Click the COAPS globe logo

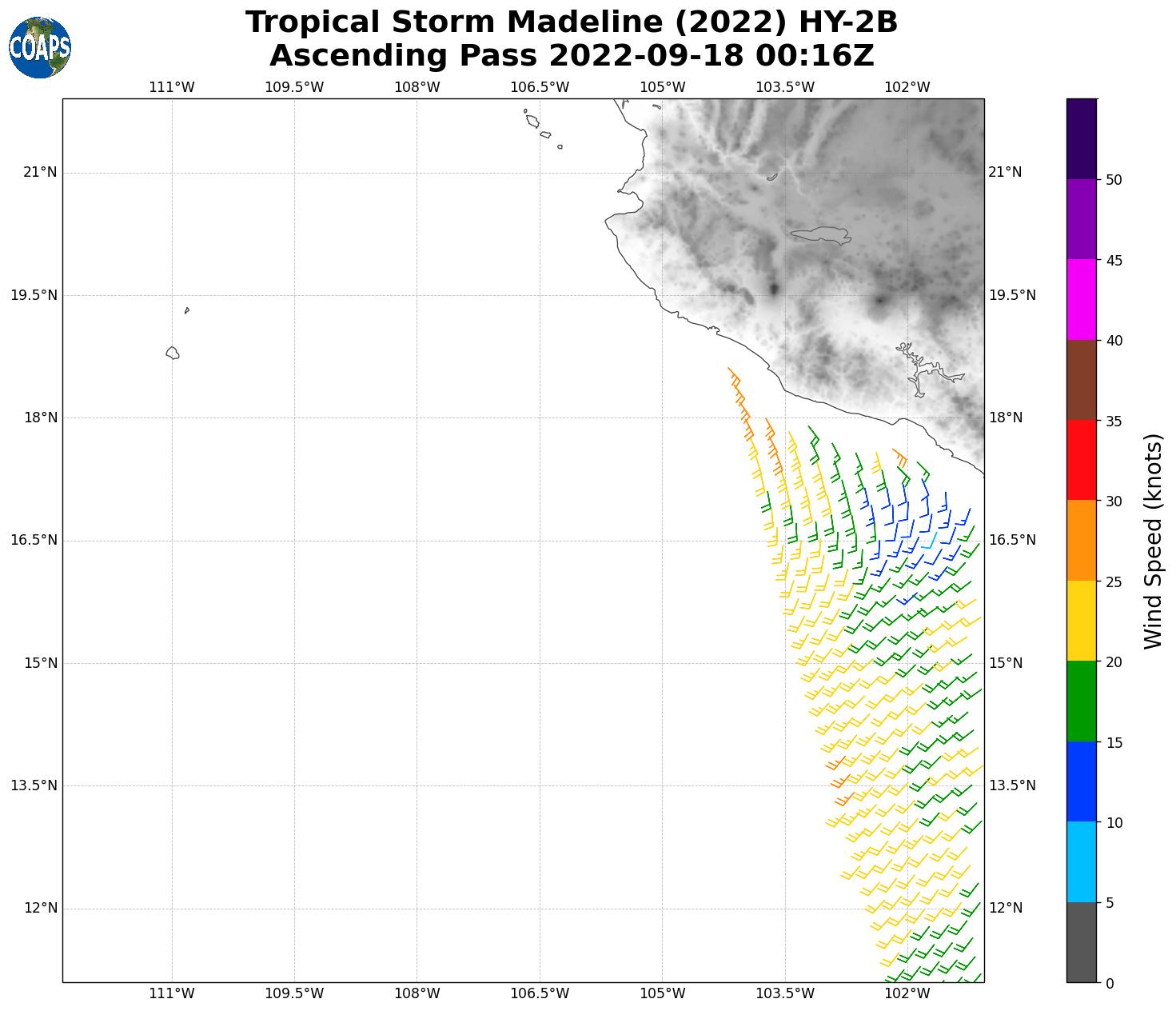point(39,48)
